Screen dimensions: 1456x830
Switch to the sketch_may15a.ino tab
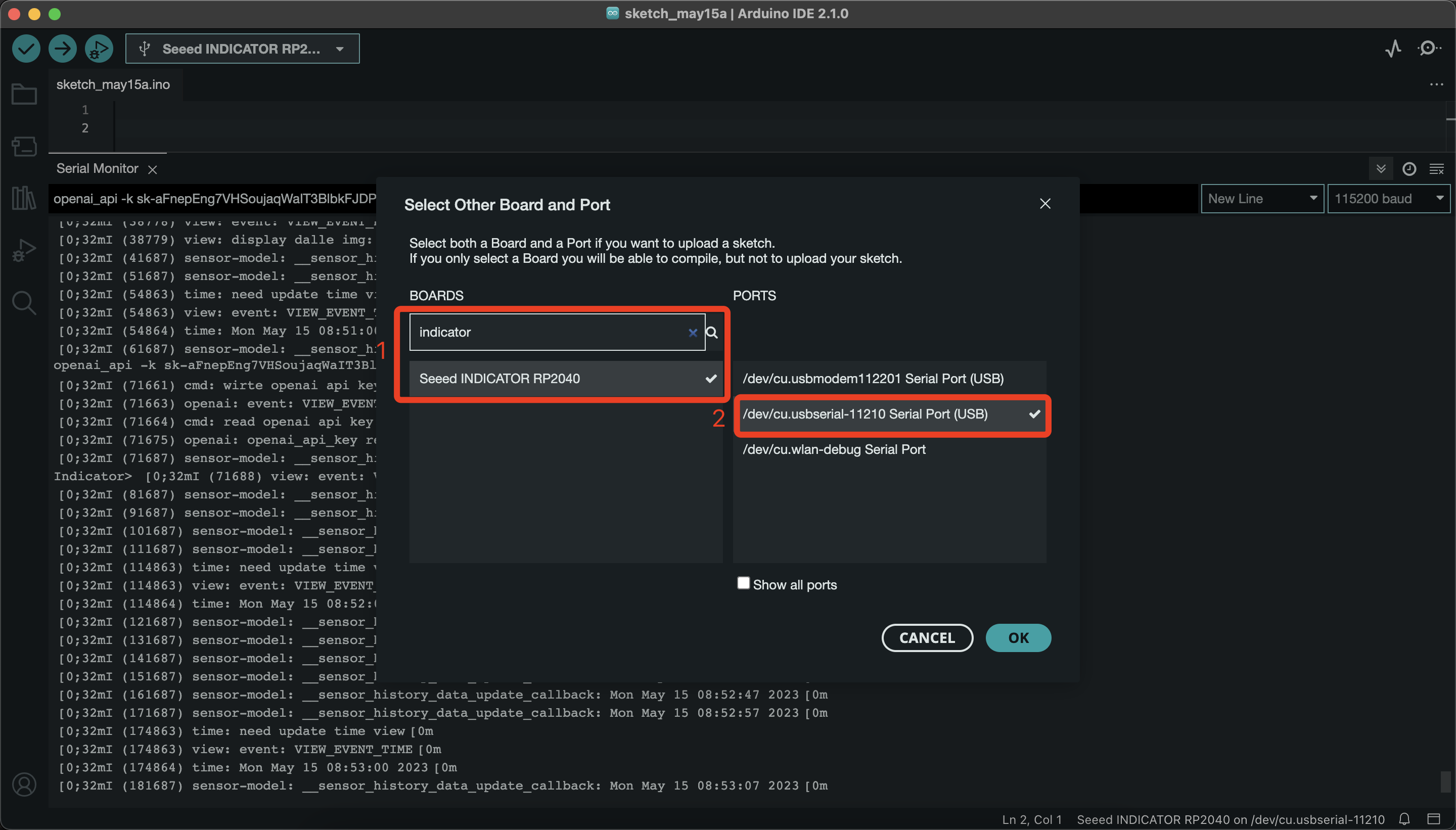coord(113,84)
